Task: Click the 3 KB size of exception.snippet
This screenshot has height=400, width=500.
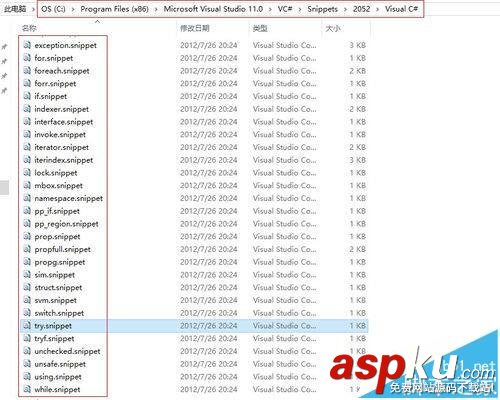Action: pyautogui.click(x=358, y=45)
